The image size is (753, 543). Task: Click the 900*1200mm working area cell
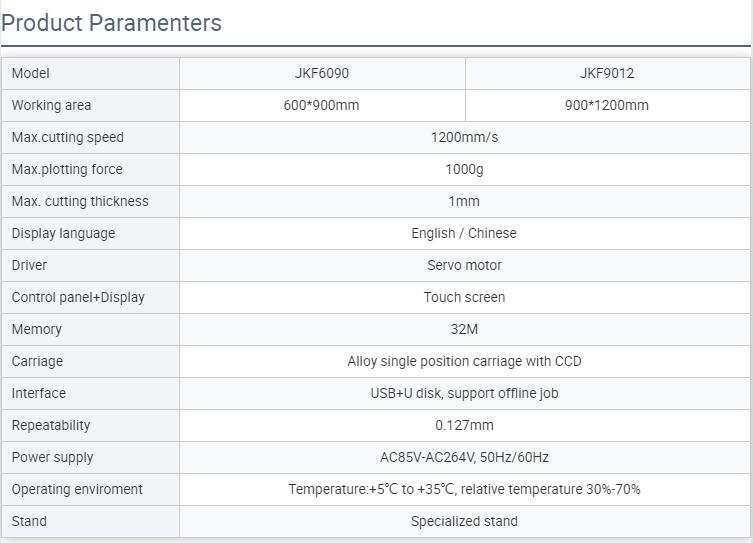coord(607,105)
